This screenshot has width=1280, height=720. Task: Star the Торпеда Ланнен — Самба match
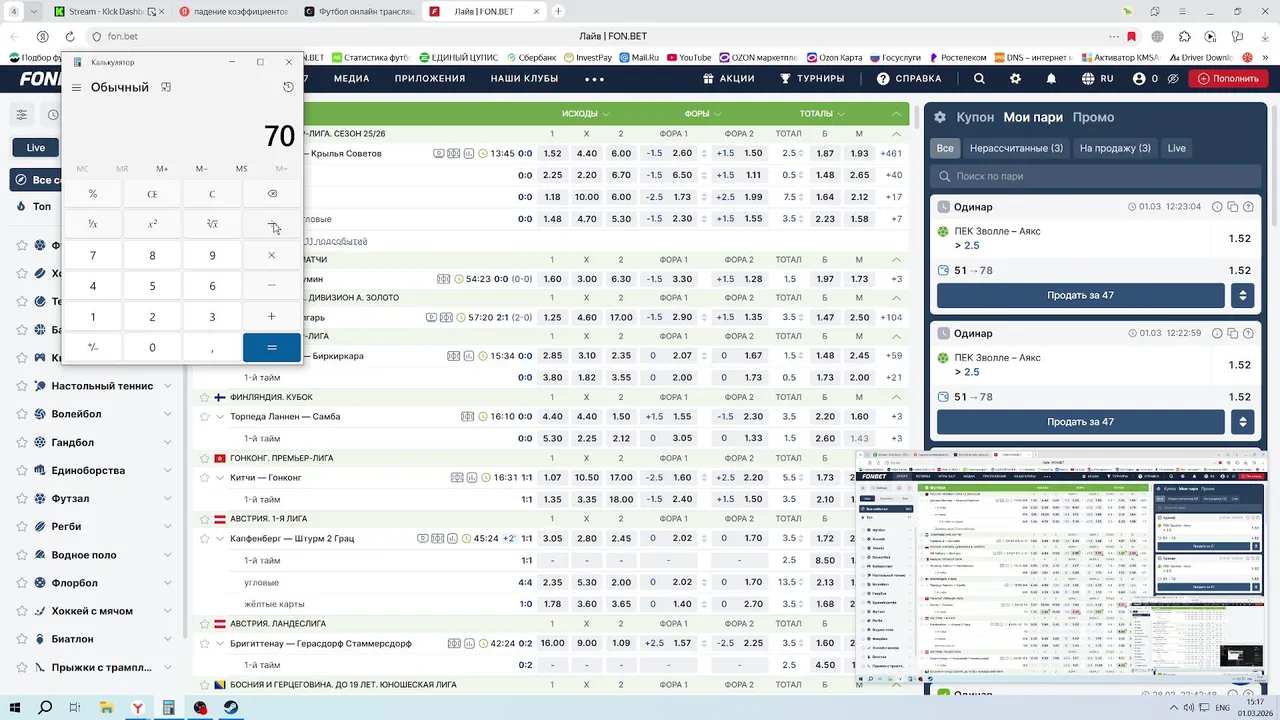click(x=205, y=417)
